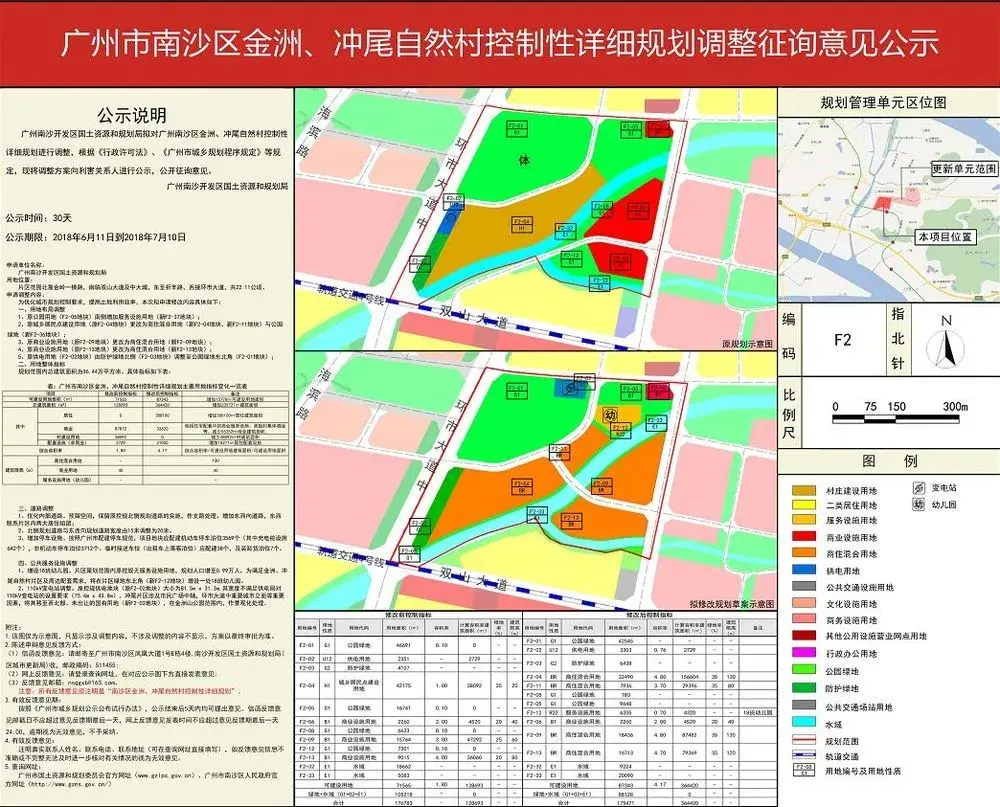Screen dimensions: 1000x807
Task: Click the 规划管理单元区位图 panel title
Action: 883,103
